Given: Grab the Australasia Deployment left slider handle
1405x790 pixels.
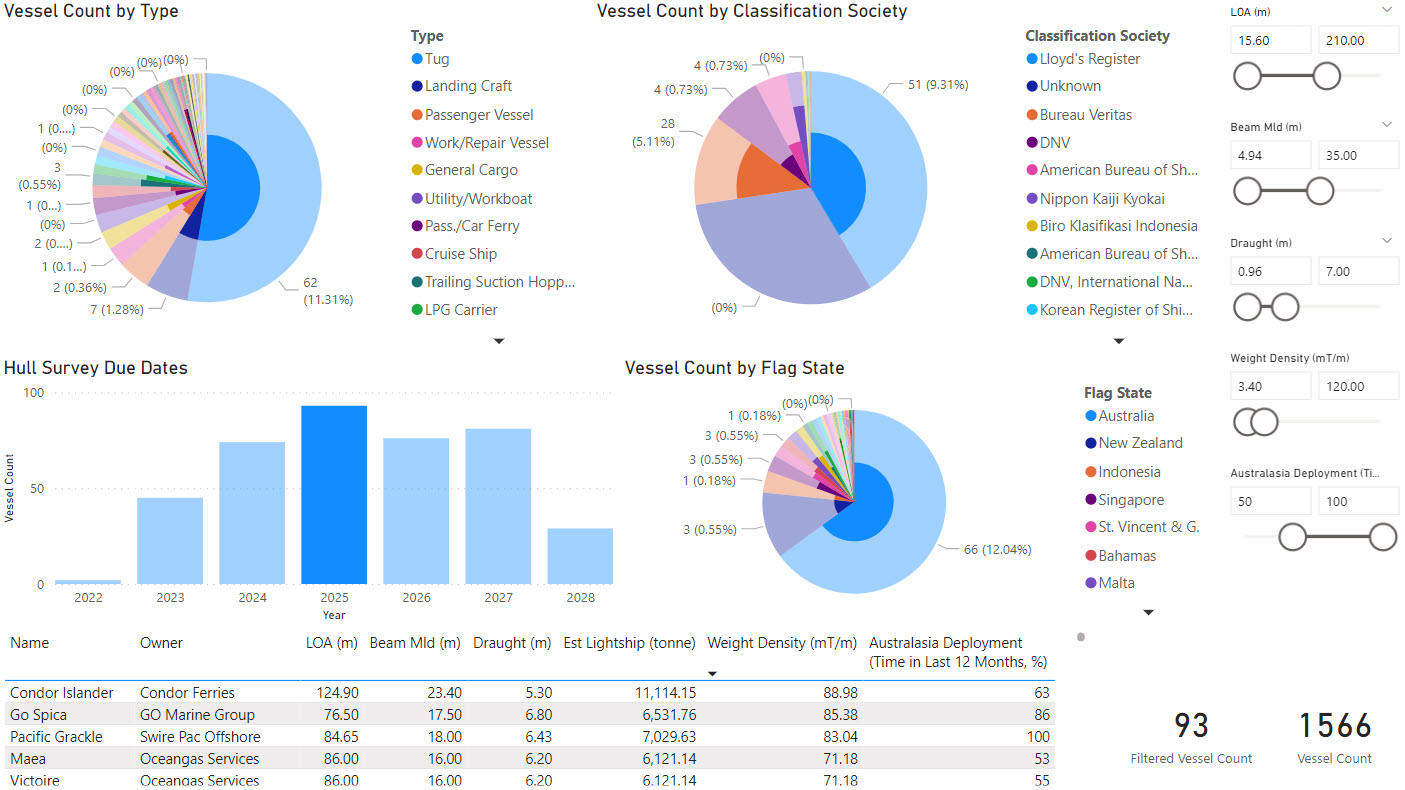Looking at the screenshot, I should (x=1292, y=538).
